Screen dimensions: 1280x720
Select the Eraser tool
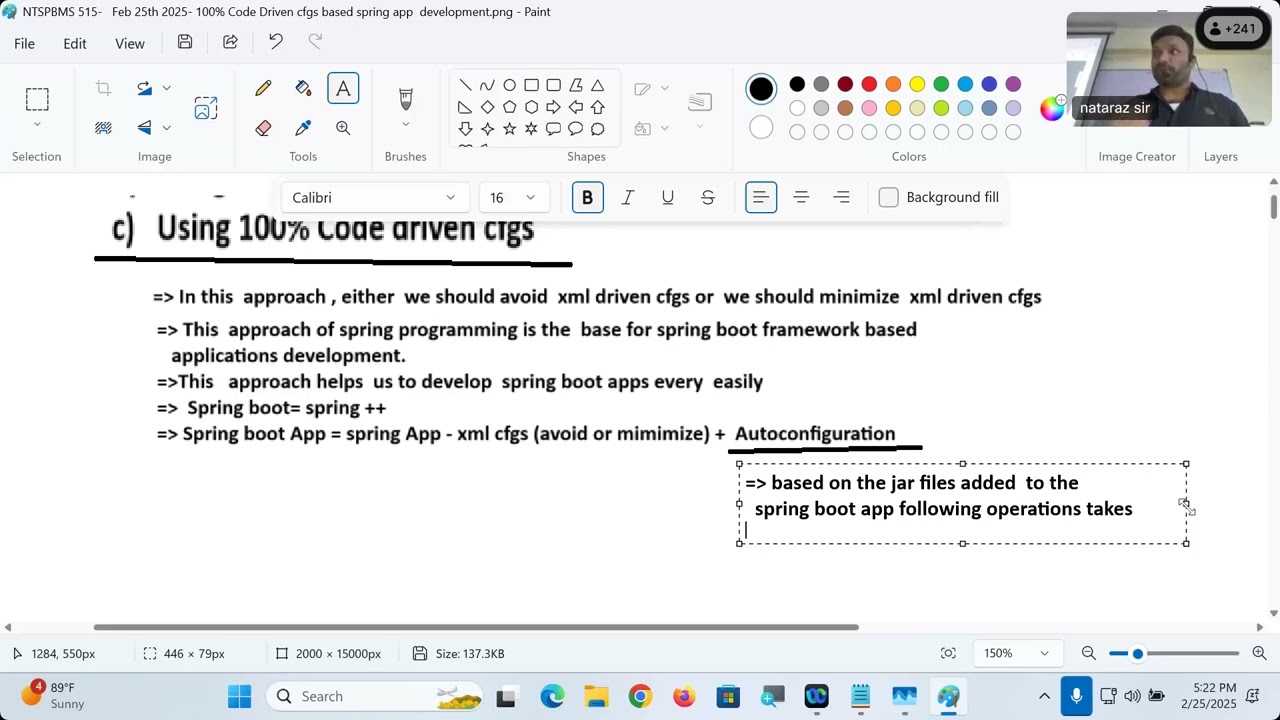click(263, 128)
